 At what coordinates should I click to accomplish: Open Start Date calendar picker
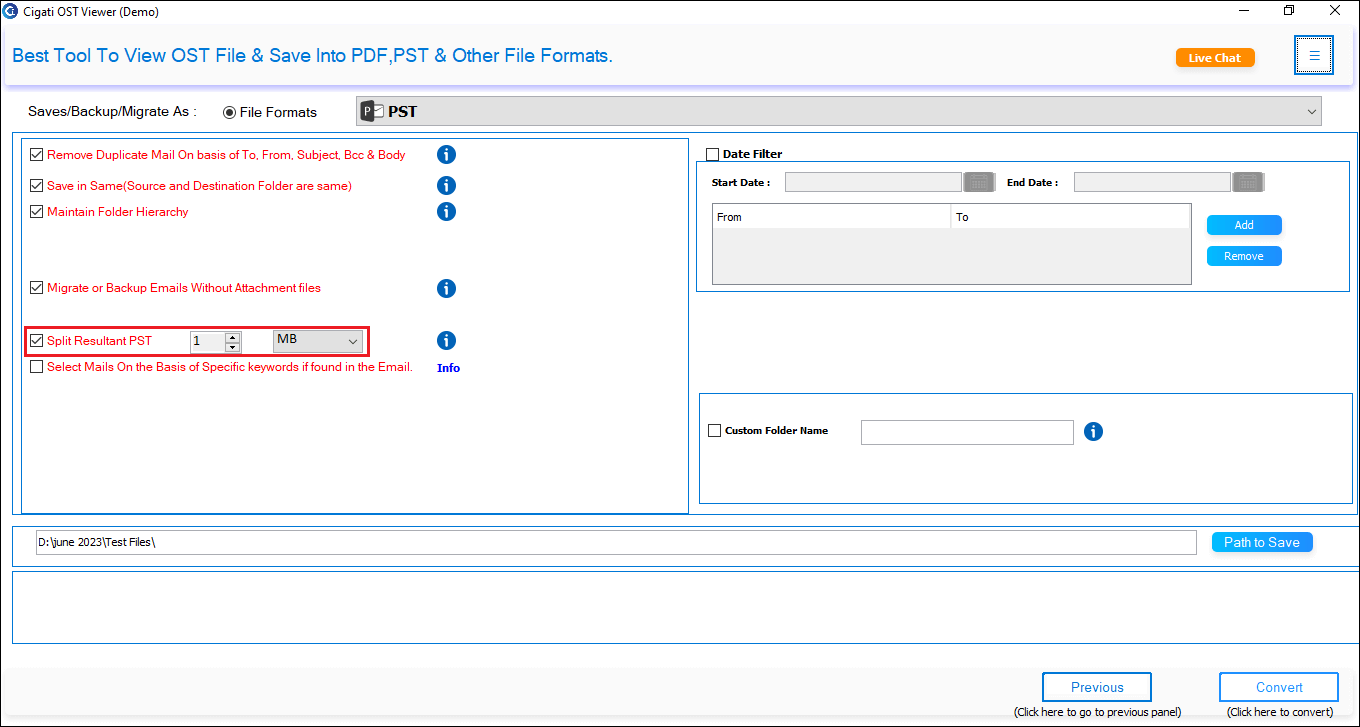[978, 182]
